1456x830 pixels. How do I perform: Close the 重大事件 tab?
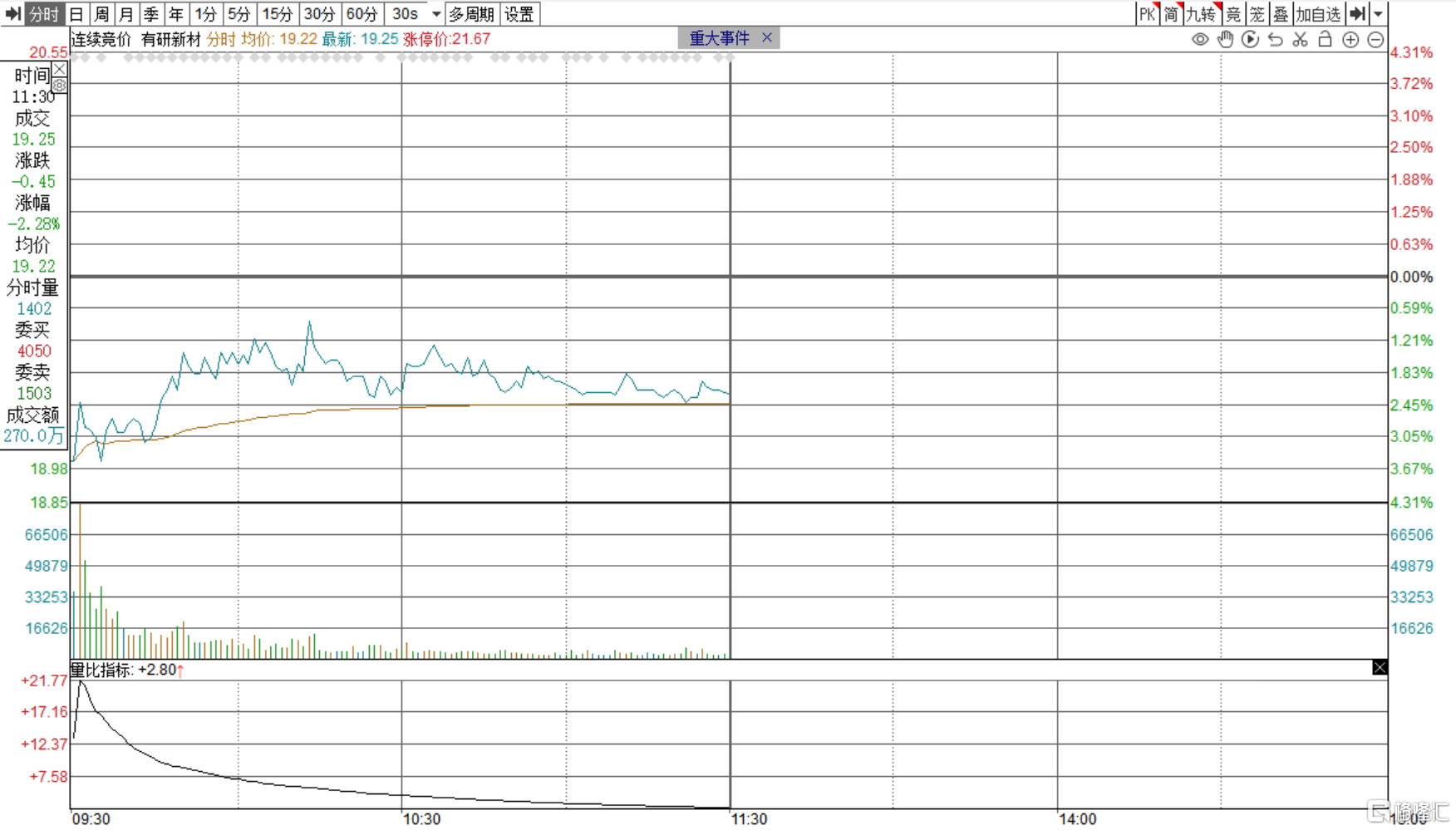tap(767, 37)
